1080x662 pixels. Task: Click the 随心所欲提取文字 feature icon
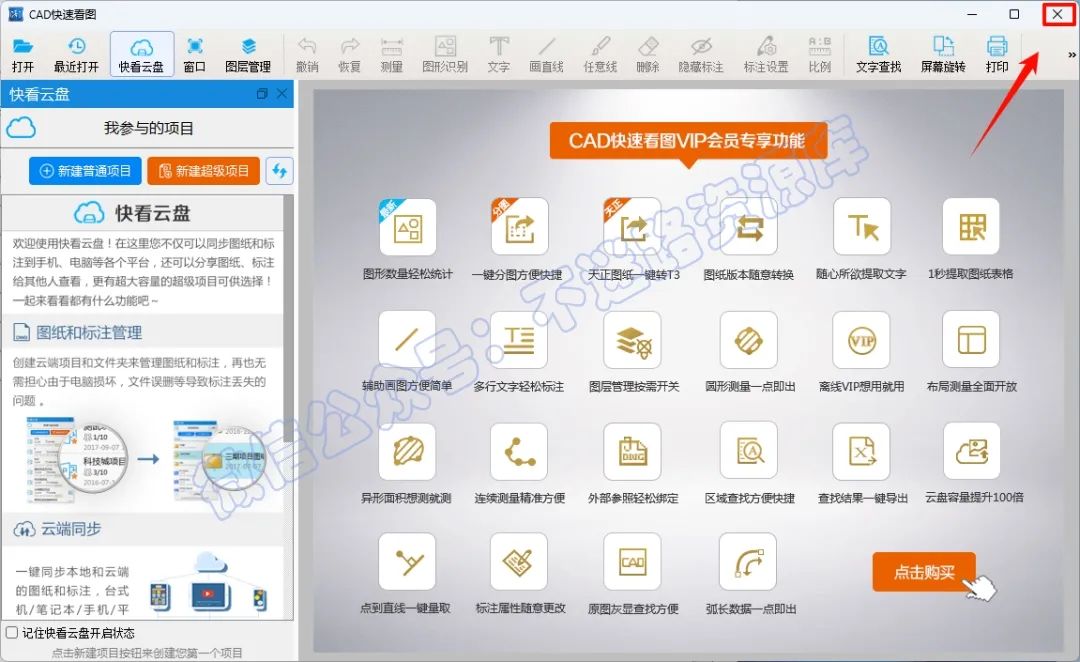click(x=862, y=227)
